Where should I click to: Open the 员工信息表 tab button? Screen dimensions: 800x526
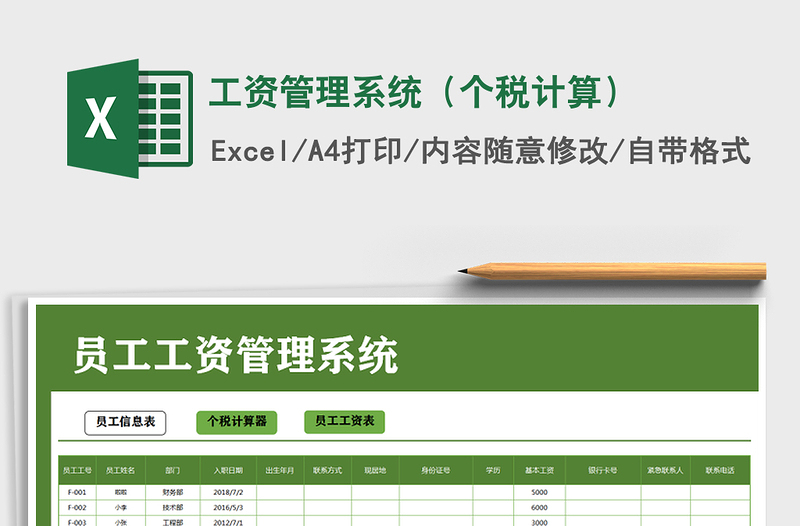(x=126, y=422)
